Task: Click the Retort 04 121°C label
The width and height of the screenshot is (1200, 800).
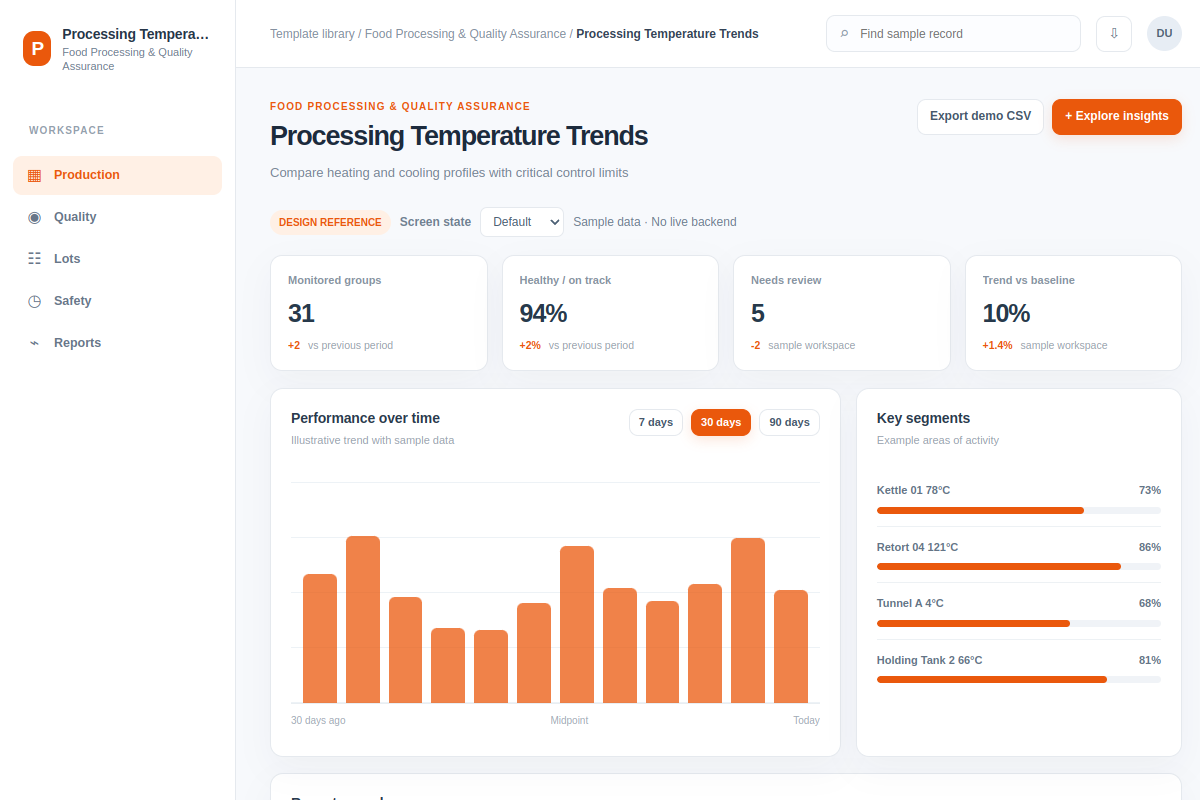Action: point(917,547)
